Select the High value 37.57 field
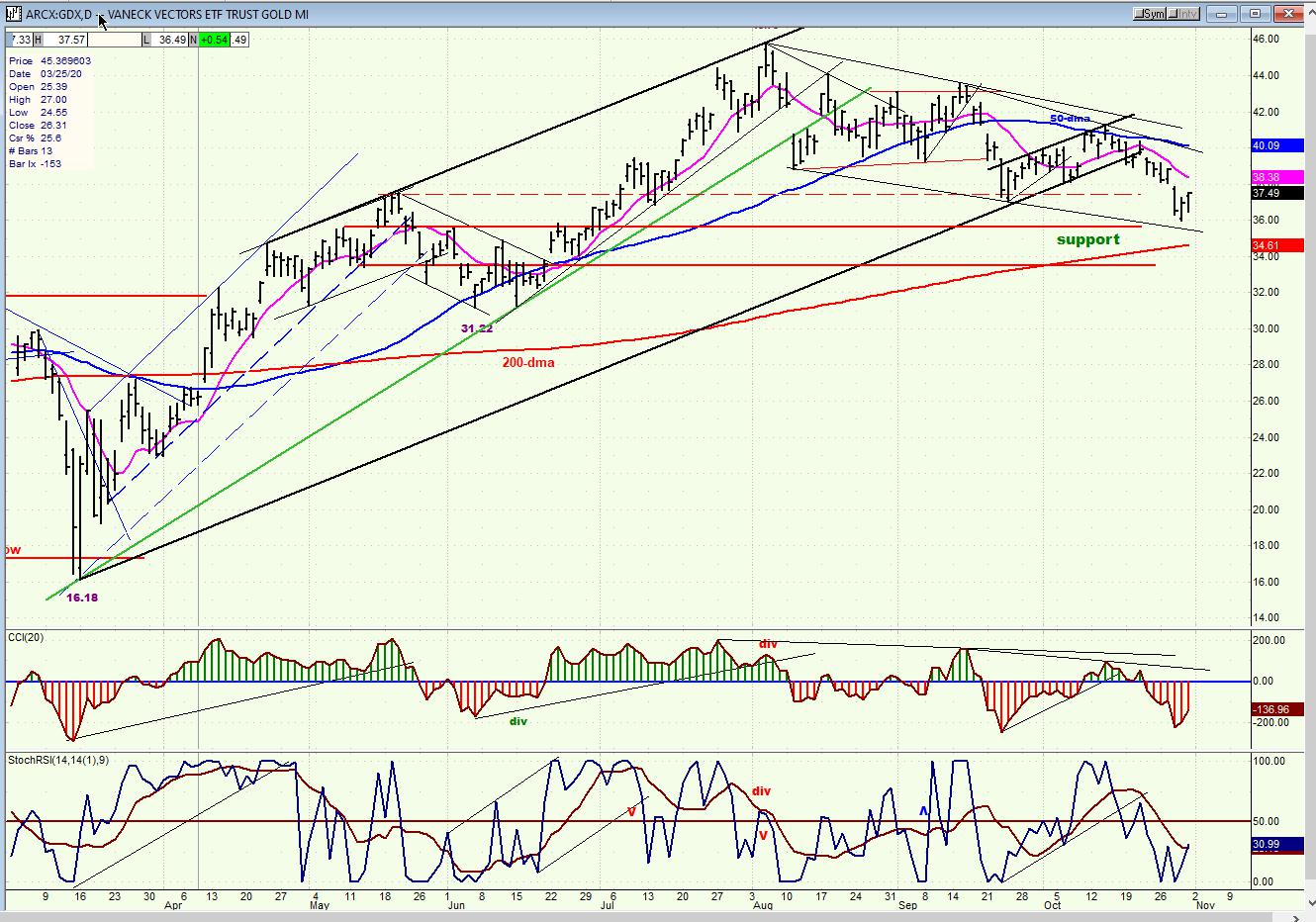The height and width of the screenshot is (922, 1316). coord(71,40)
